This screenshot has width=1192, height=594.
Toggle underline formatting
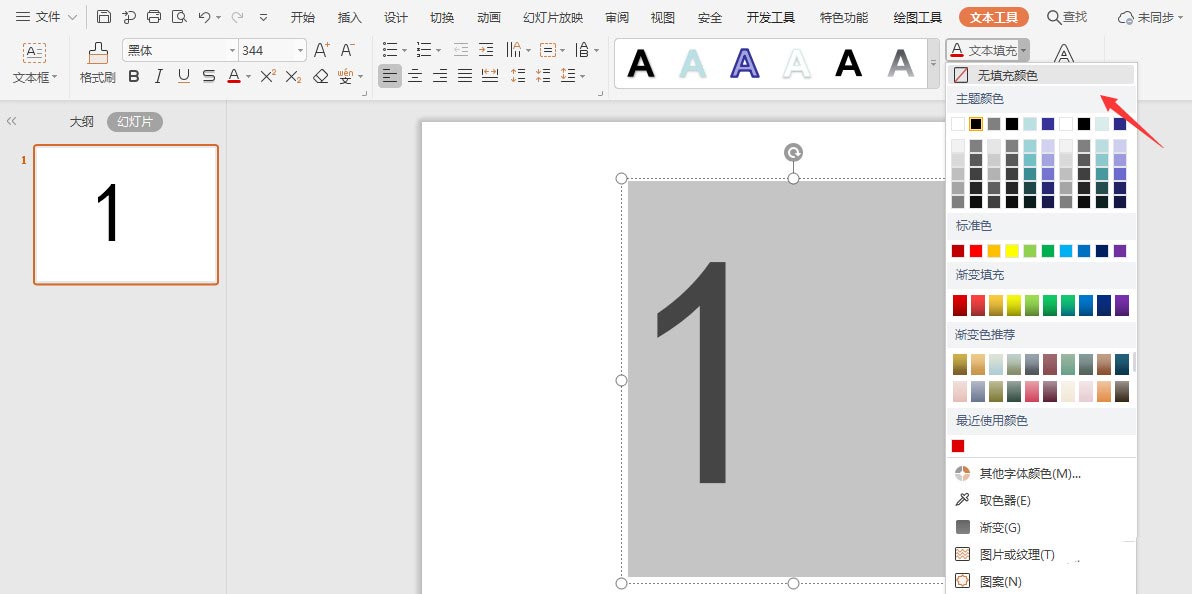(x=183, y=76)
